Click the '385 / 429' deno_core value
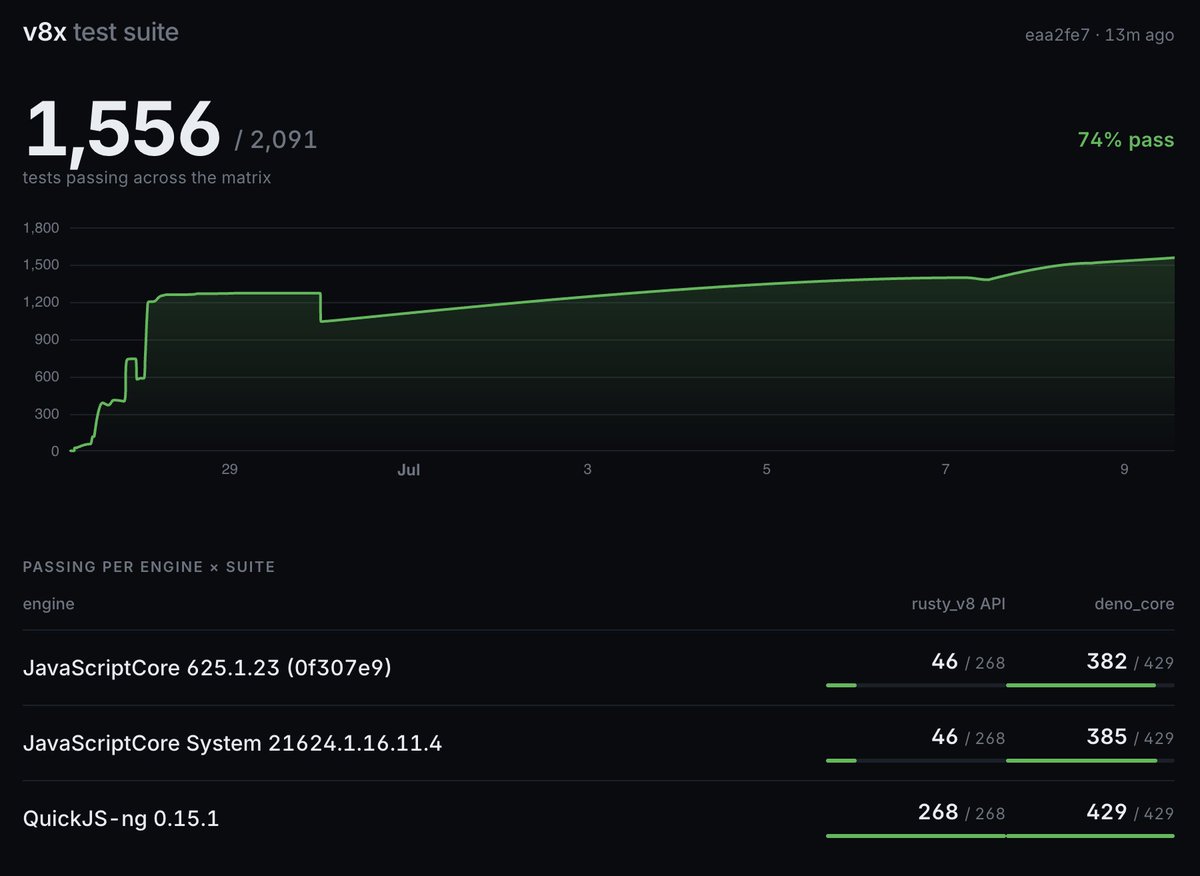Viewport: 1200px width, 876px height. tap(1130, 737)
